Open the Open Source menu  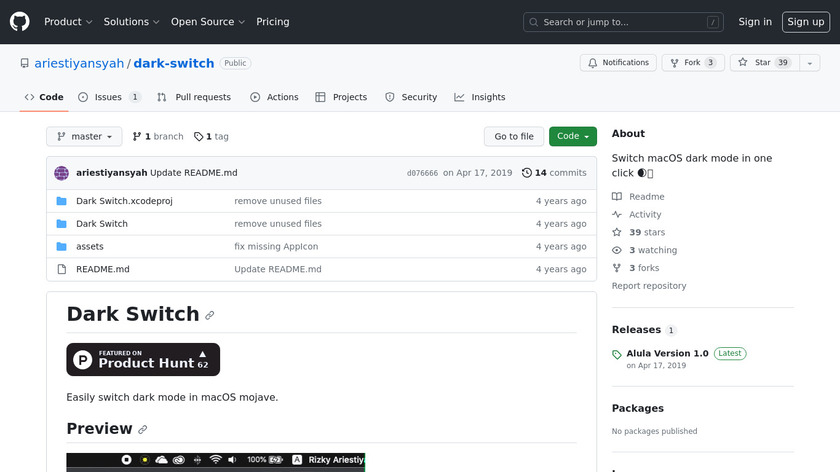click(208, 22)
